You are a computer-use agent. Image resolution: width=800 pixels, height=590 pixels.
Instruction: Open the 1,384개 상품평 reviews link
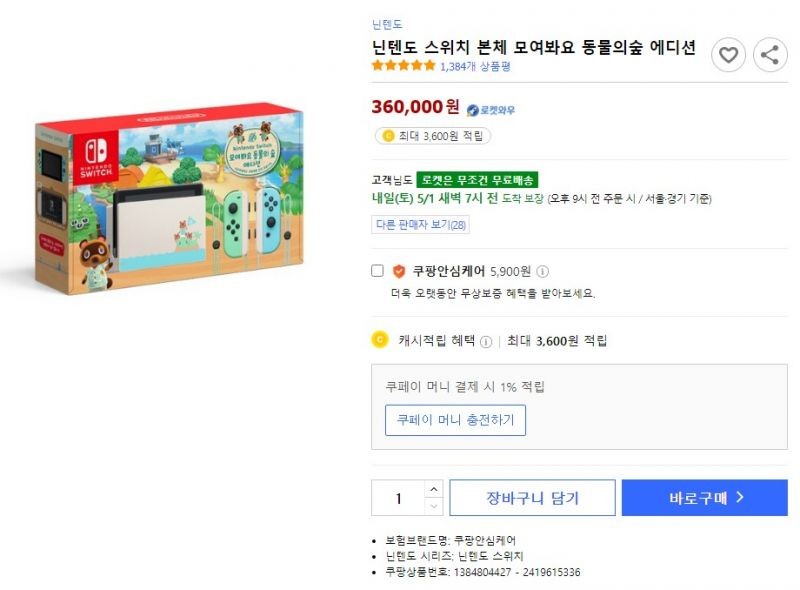coord(475,66)
